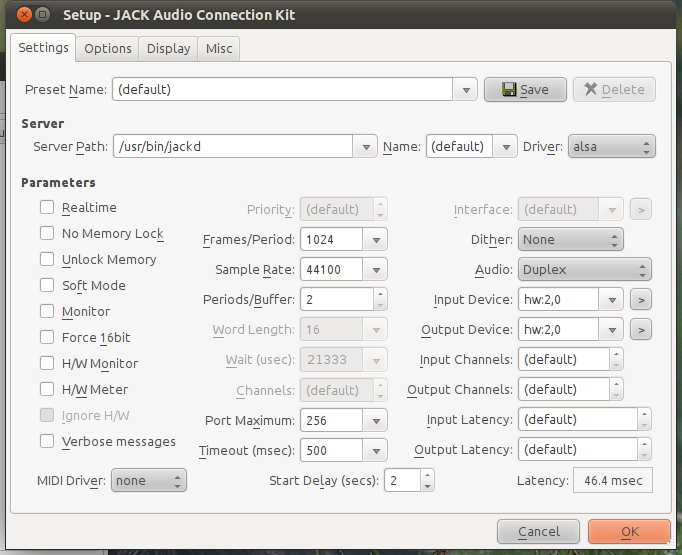
Task: Open the Server Path dropdown list
Action: [365, 147]
